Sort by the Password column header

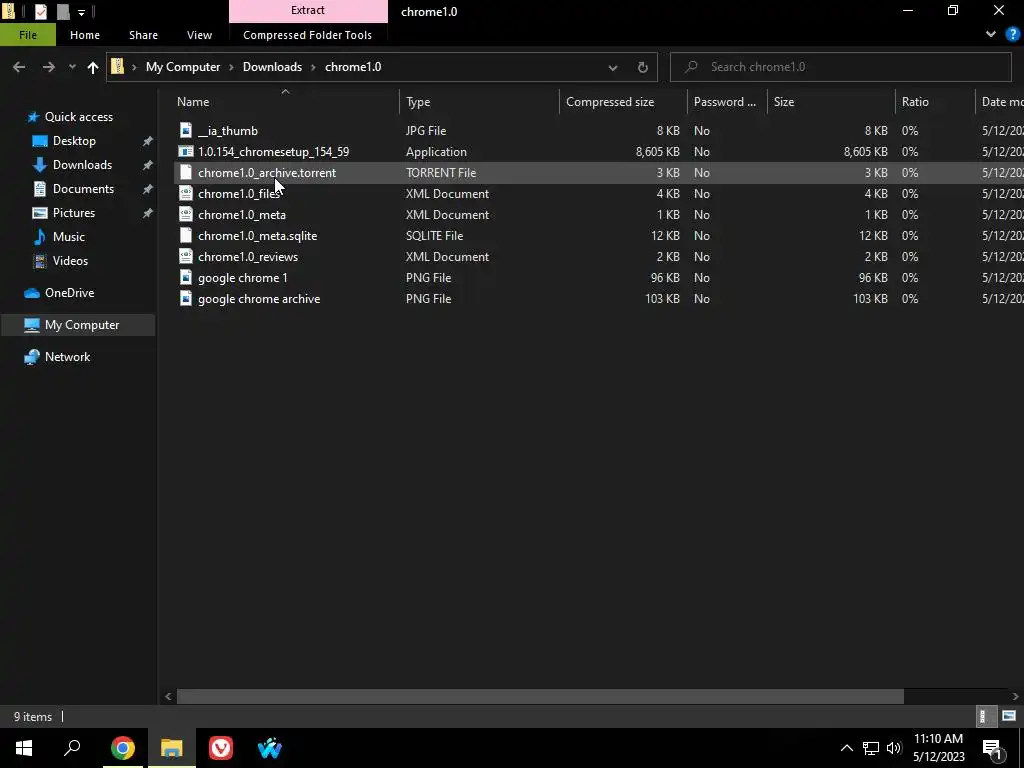click(x=725, y=102)
